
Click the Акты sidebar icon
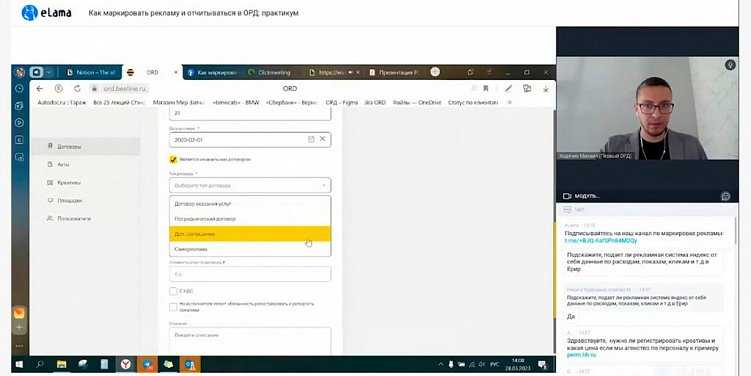[50, 164]
